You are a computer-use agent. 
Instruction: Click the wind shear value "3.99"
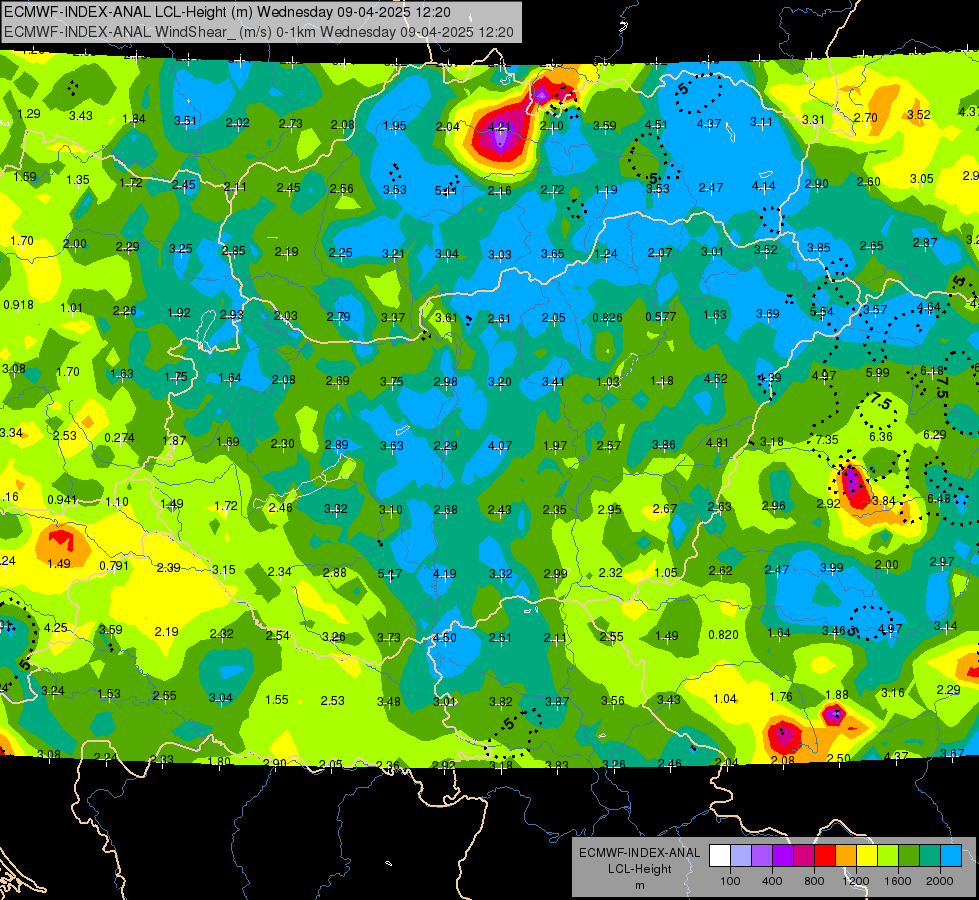point(832,567)
